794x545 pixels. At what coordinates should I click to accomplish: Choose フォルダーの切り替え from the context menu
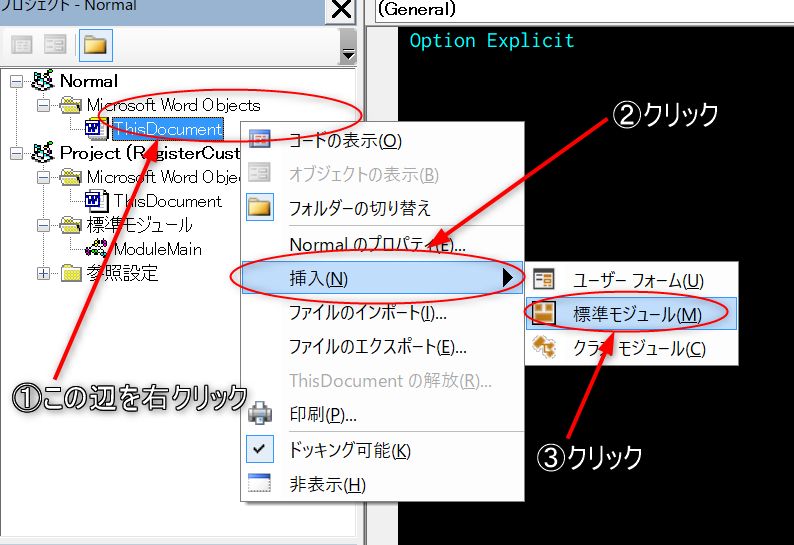pos(382,208)
